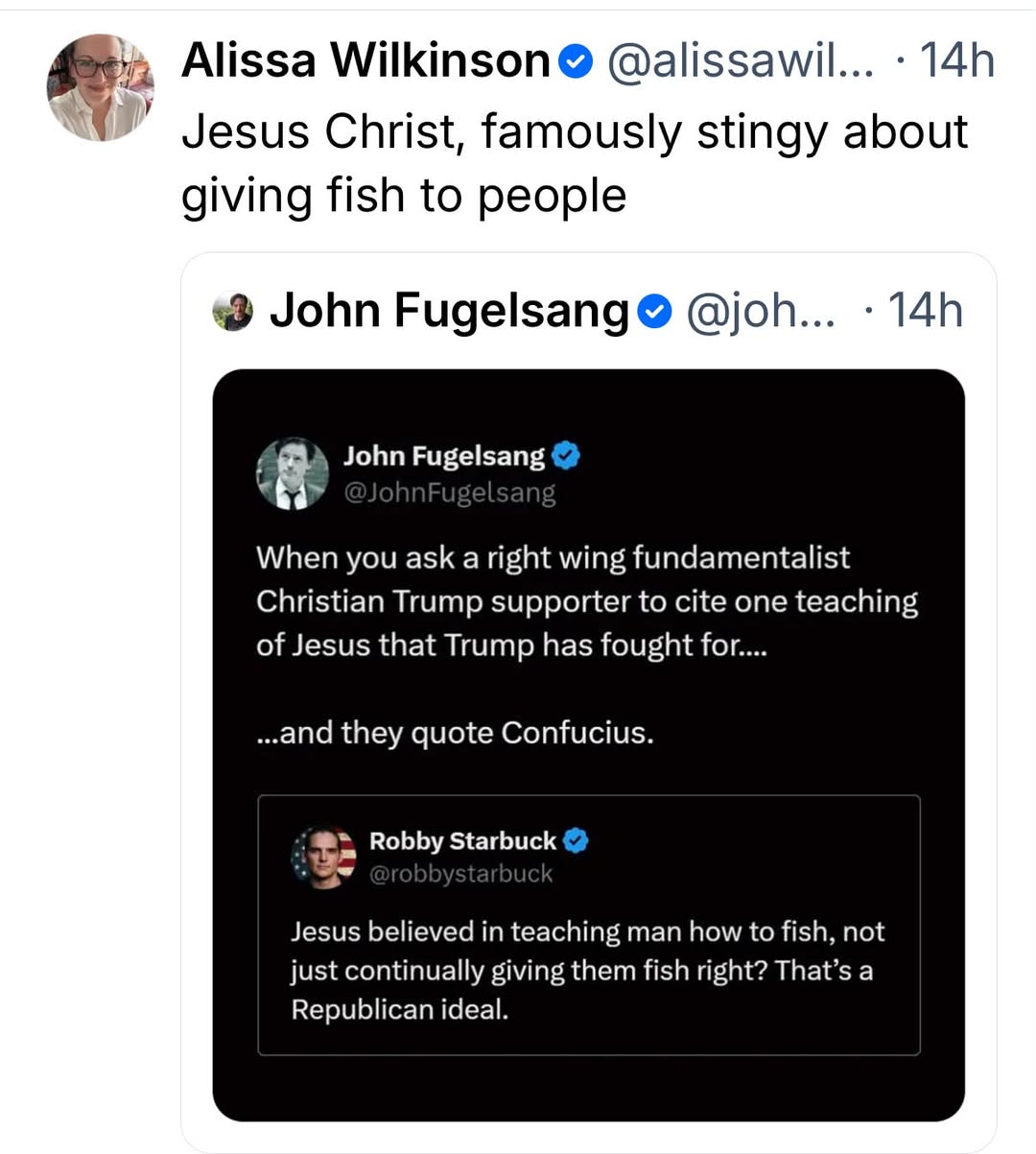1036x1154 pixels.
Task: Click the @robbystarbuck handle
Action: tap(461, 874)
